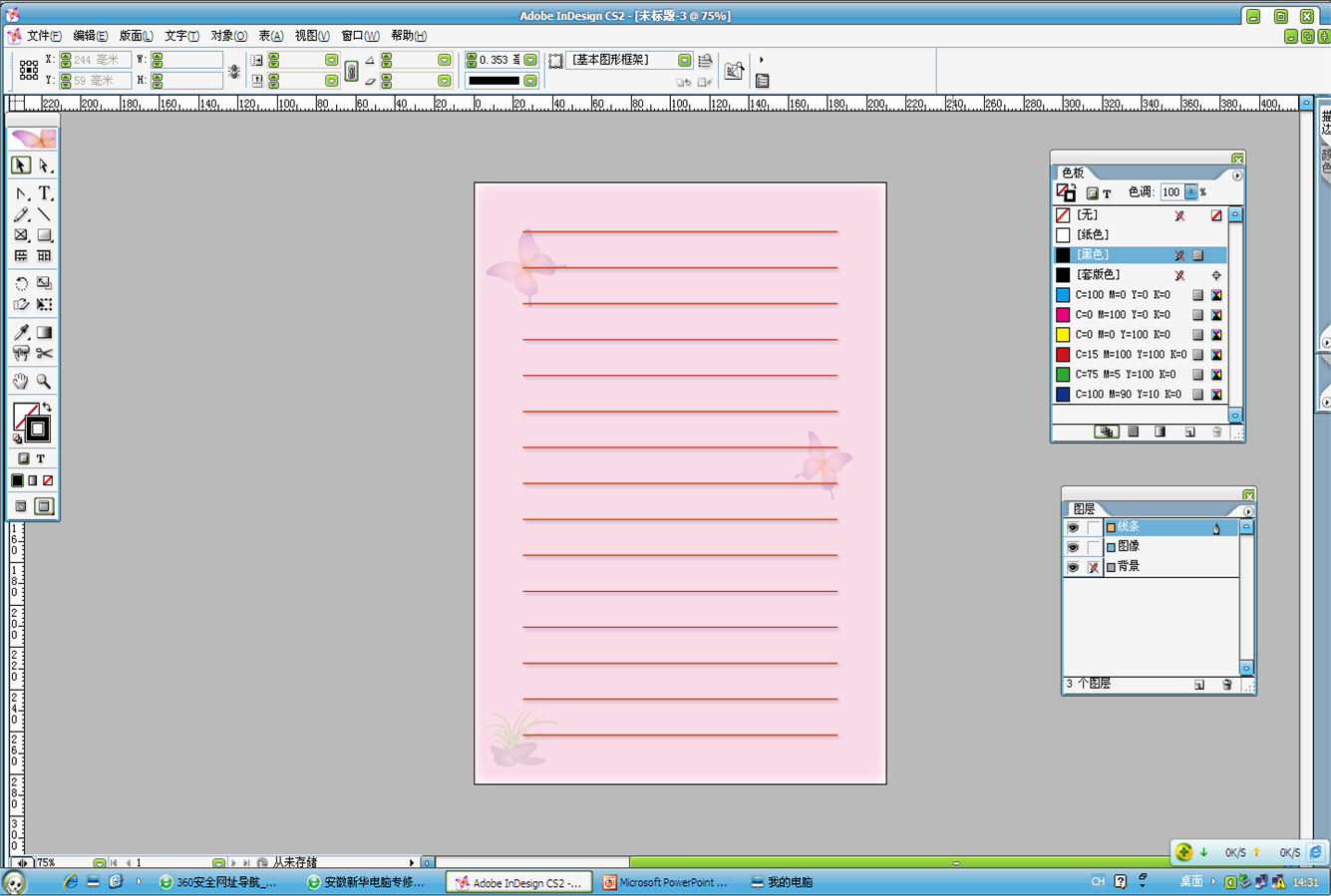
Task: Toggle visibility of the 图像 layer
Action: point(1073,547)
